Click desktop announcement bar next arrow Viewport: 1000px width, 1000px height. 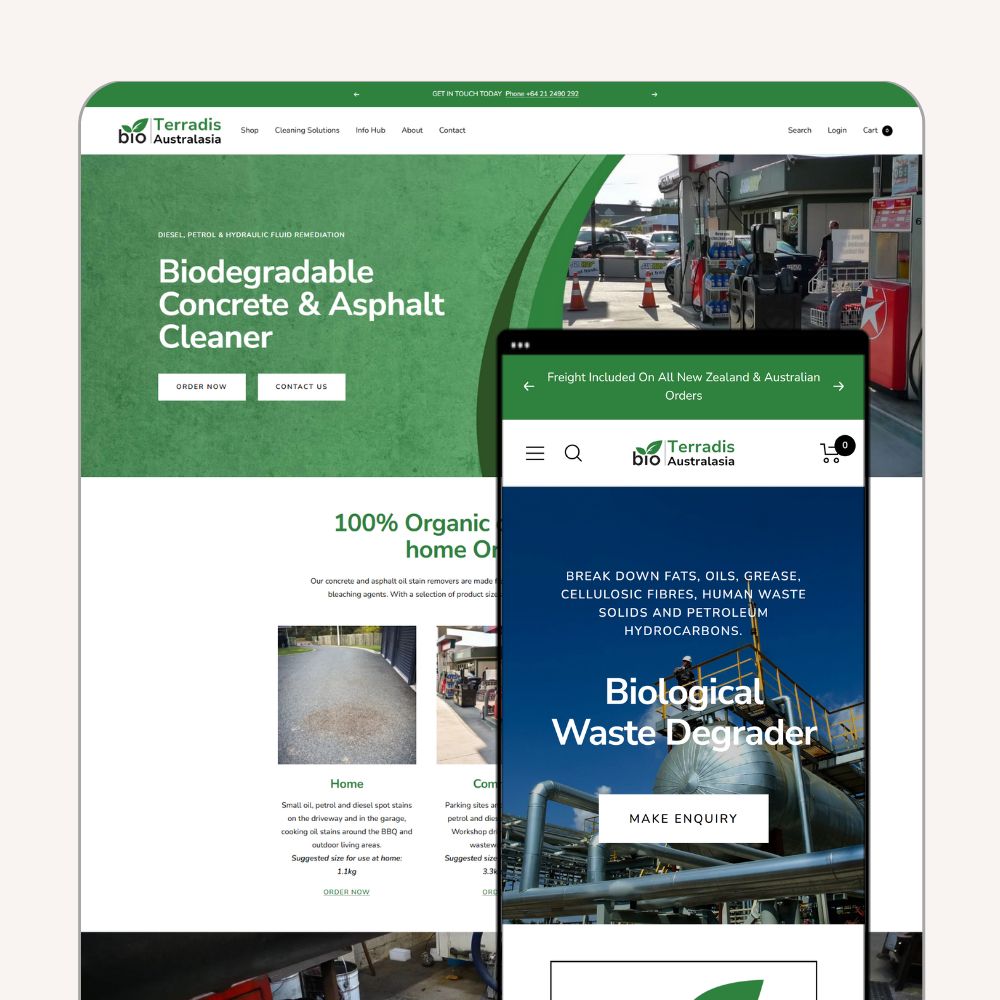point(654,94)
